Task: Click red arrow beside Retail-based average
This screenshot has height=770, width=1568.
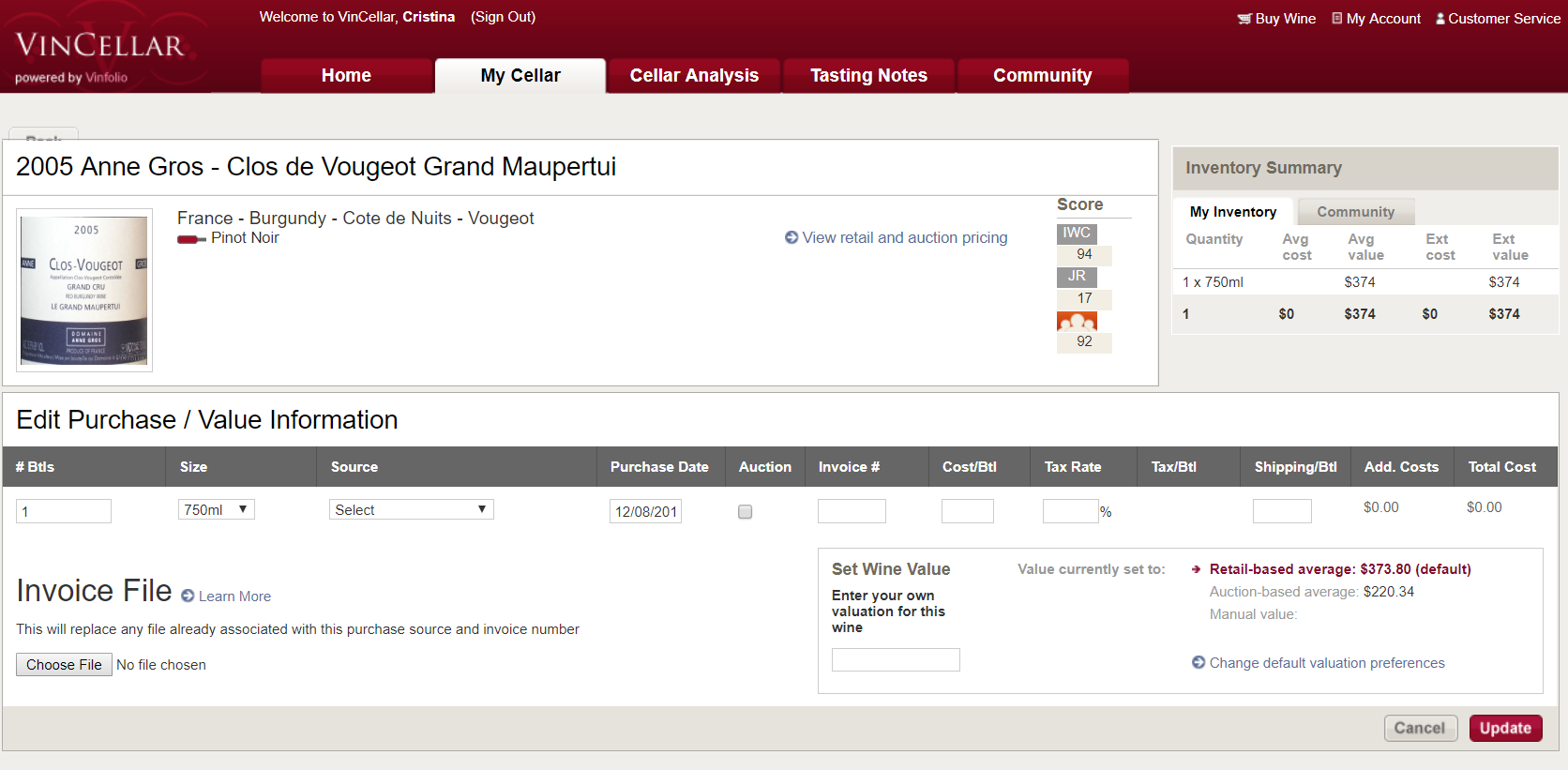Action: click(1197, 569)
